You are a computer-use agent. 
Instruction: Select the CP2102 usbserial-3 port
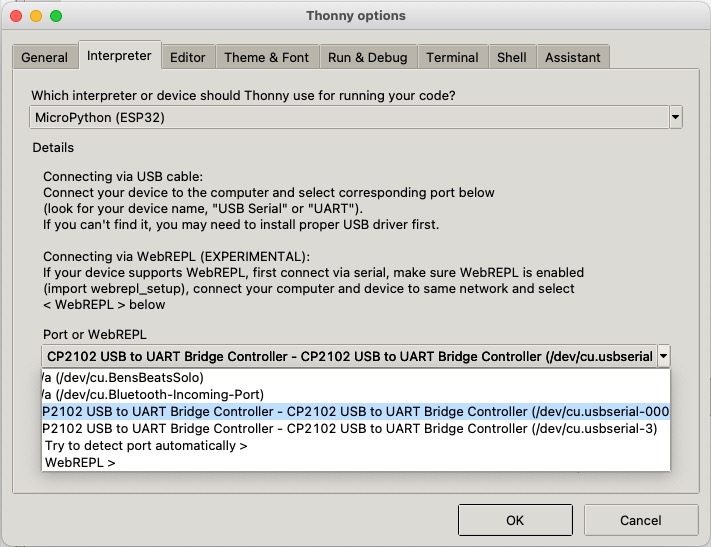[349, 428]
